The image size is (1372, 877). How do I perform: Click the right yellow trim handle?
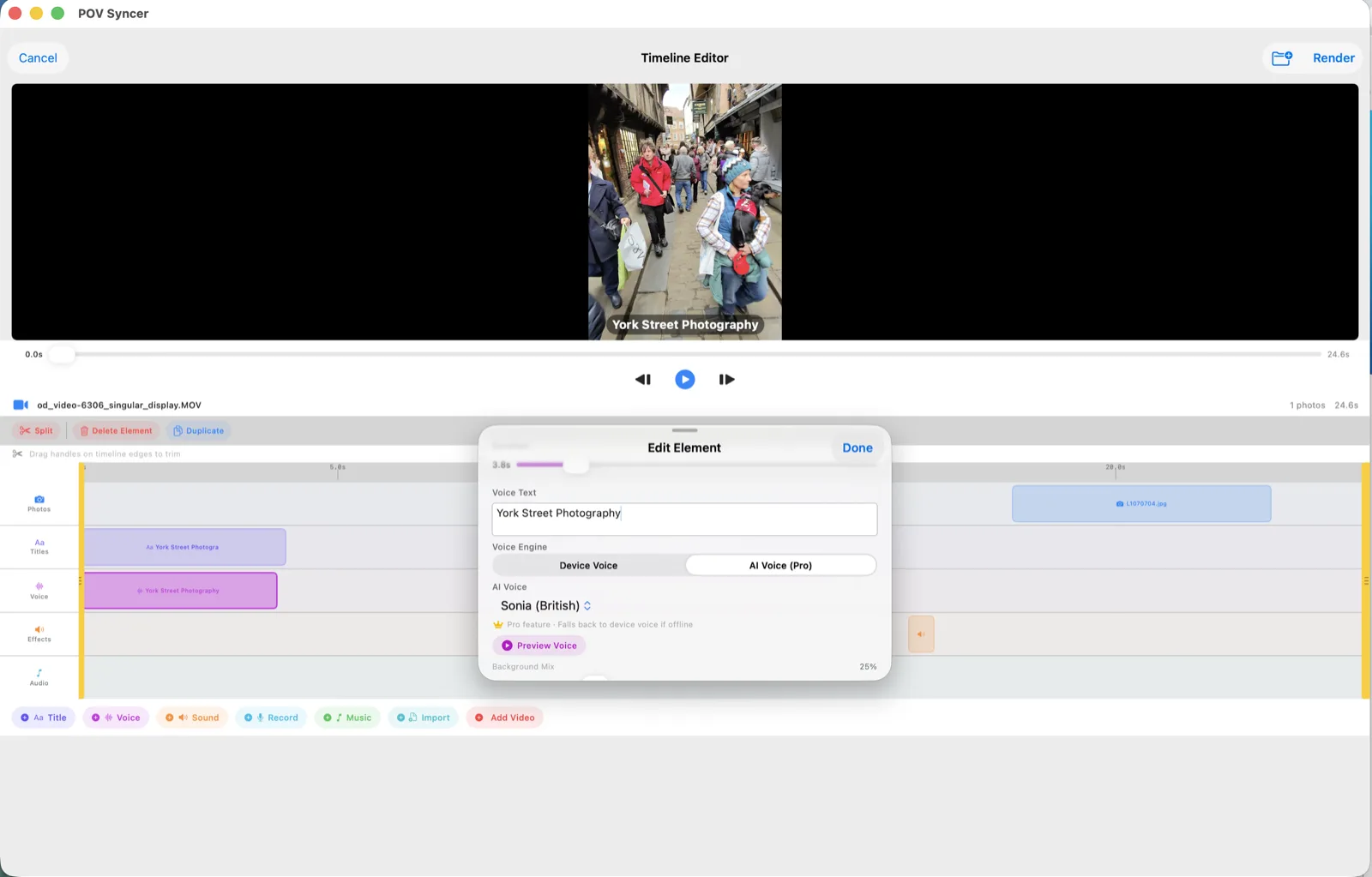pos(1365,581)
